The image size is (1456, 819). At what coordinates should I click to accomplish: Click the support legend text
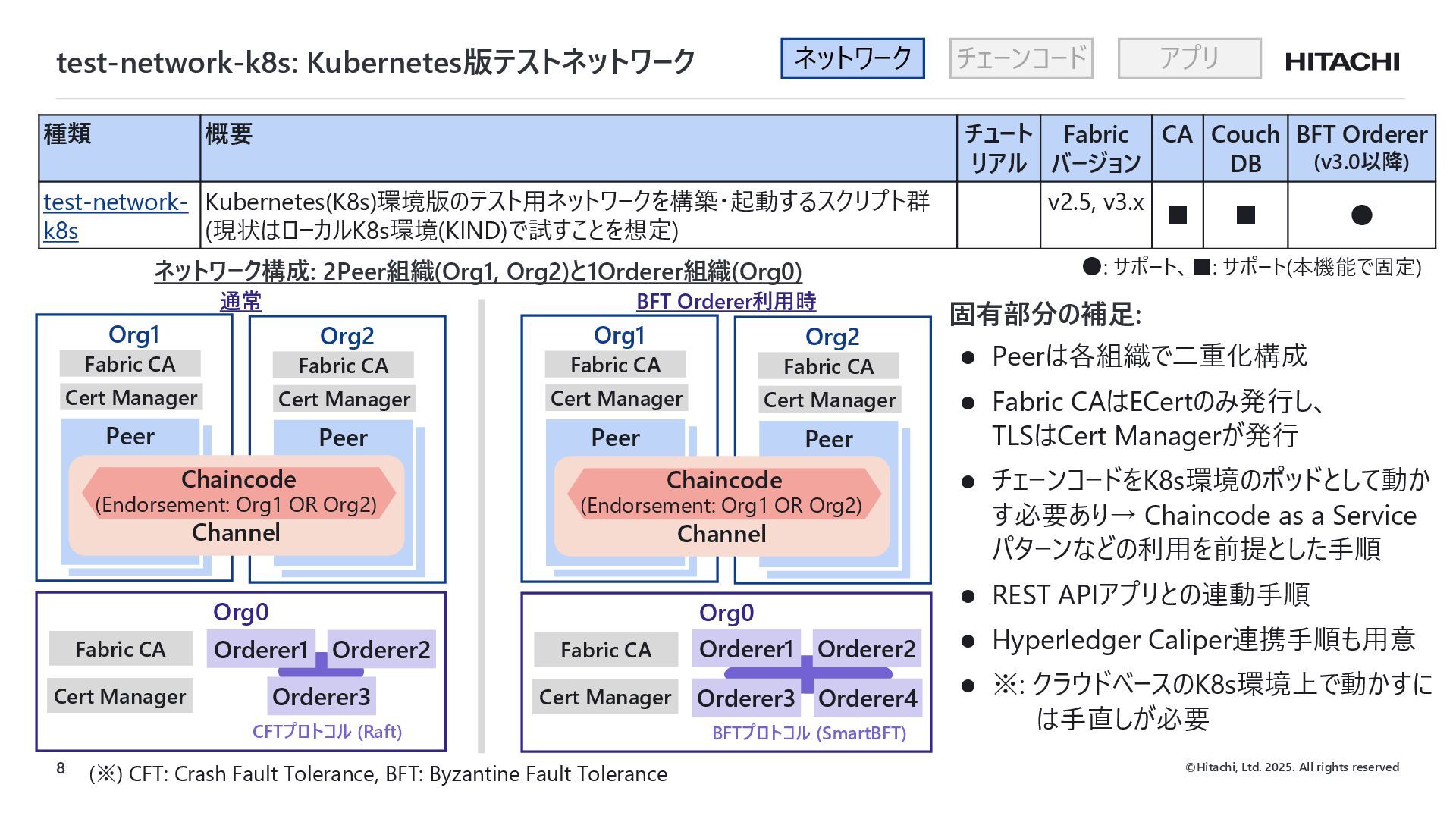(1251, 267)
